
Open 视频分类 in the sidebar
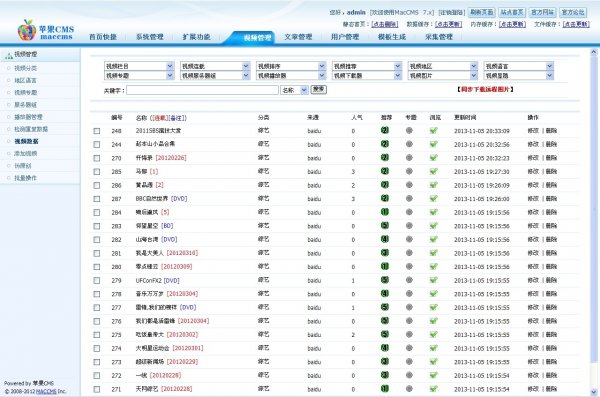point(26,68)
